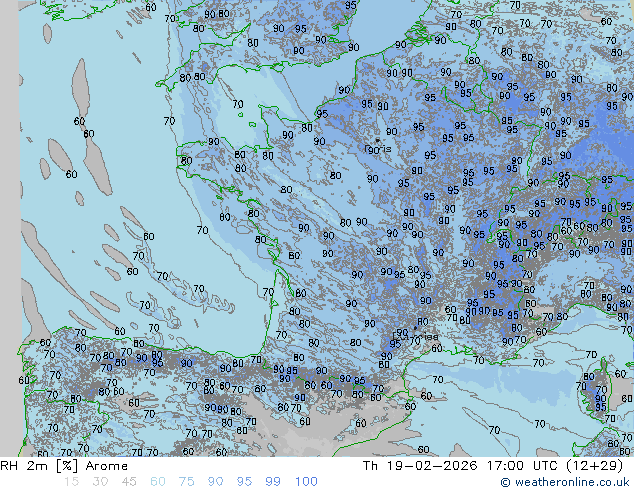Click the Paris city name label
This screenshot has height=490, width=634.
click(378, 150)
